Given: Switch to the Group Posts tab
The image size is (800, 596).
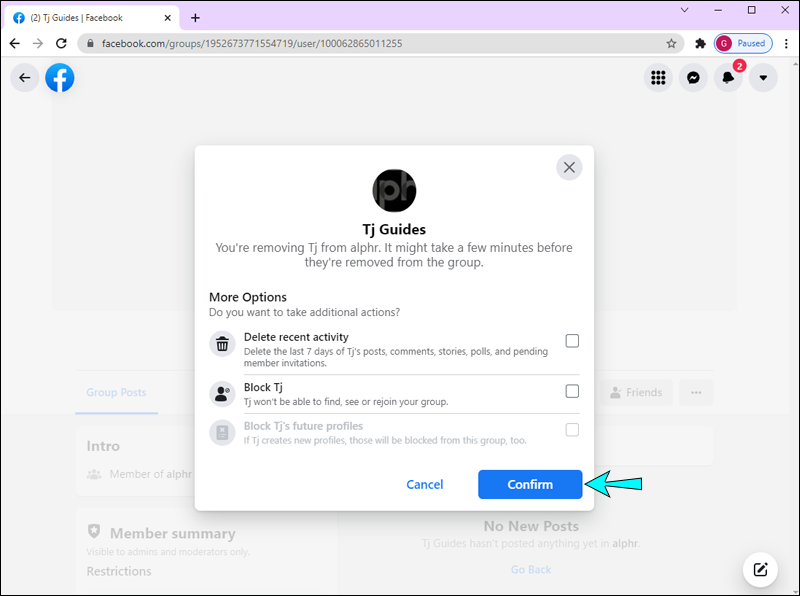Looking at the screenshot, I should coord(116,392).
